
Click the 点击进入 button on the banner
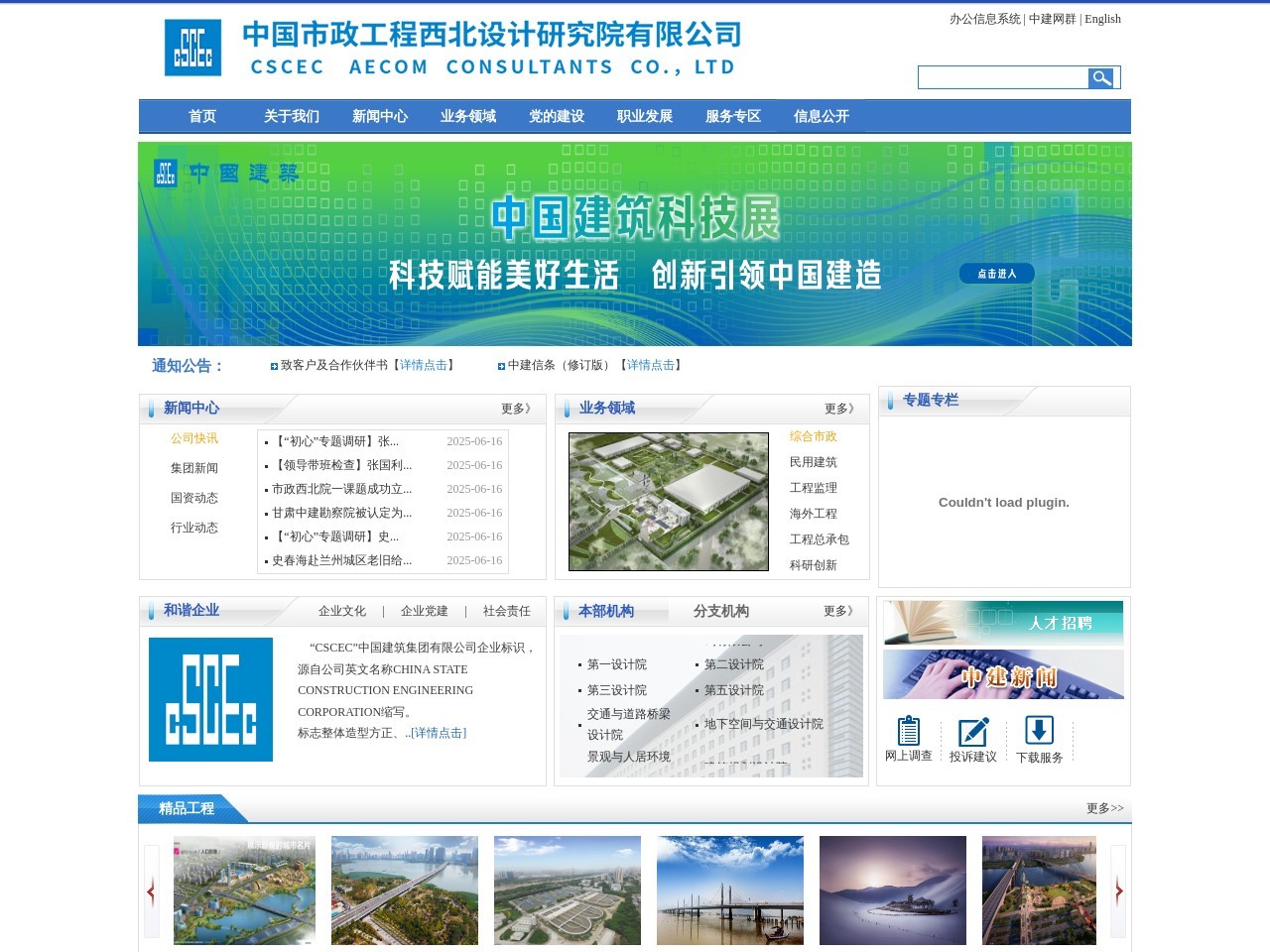click(997, 274)
